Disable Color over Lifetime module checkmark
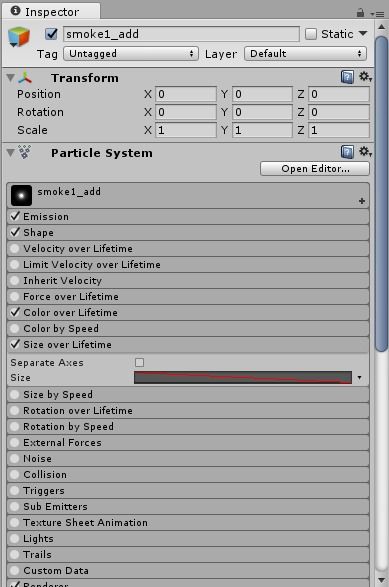Image resolution: width=389 pixels, height=587 pixels. pyautogui.click(x=15, y=312)
